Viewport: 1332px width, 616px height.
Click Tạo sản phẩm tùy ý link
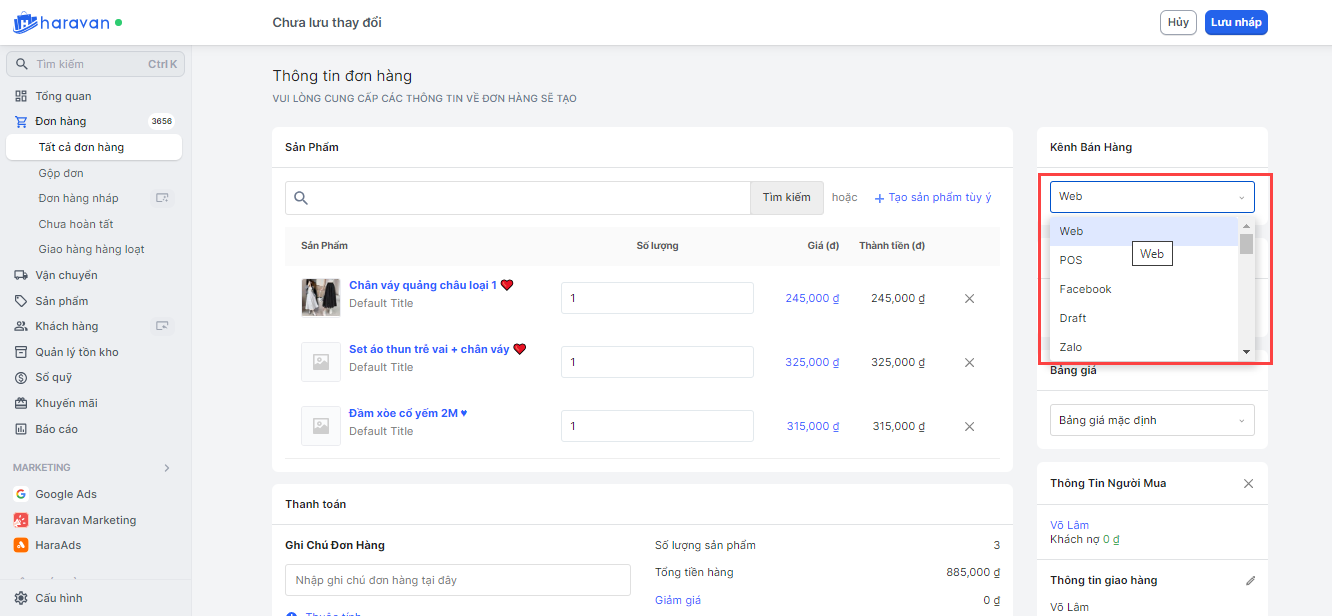tap(933, 198)
